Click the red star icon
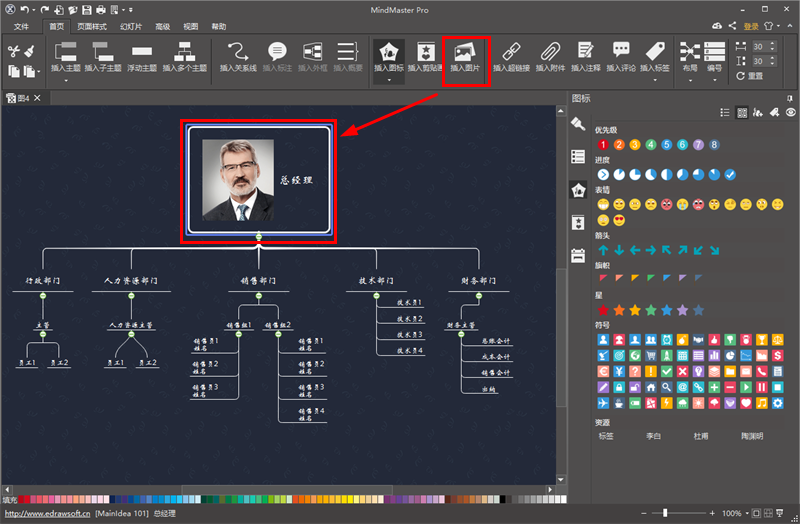 click(x=603, y=310)
